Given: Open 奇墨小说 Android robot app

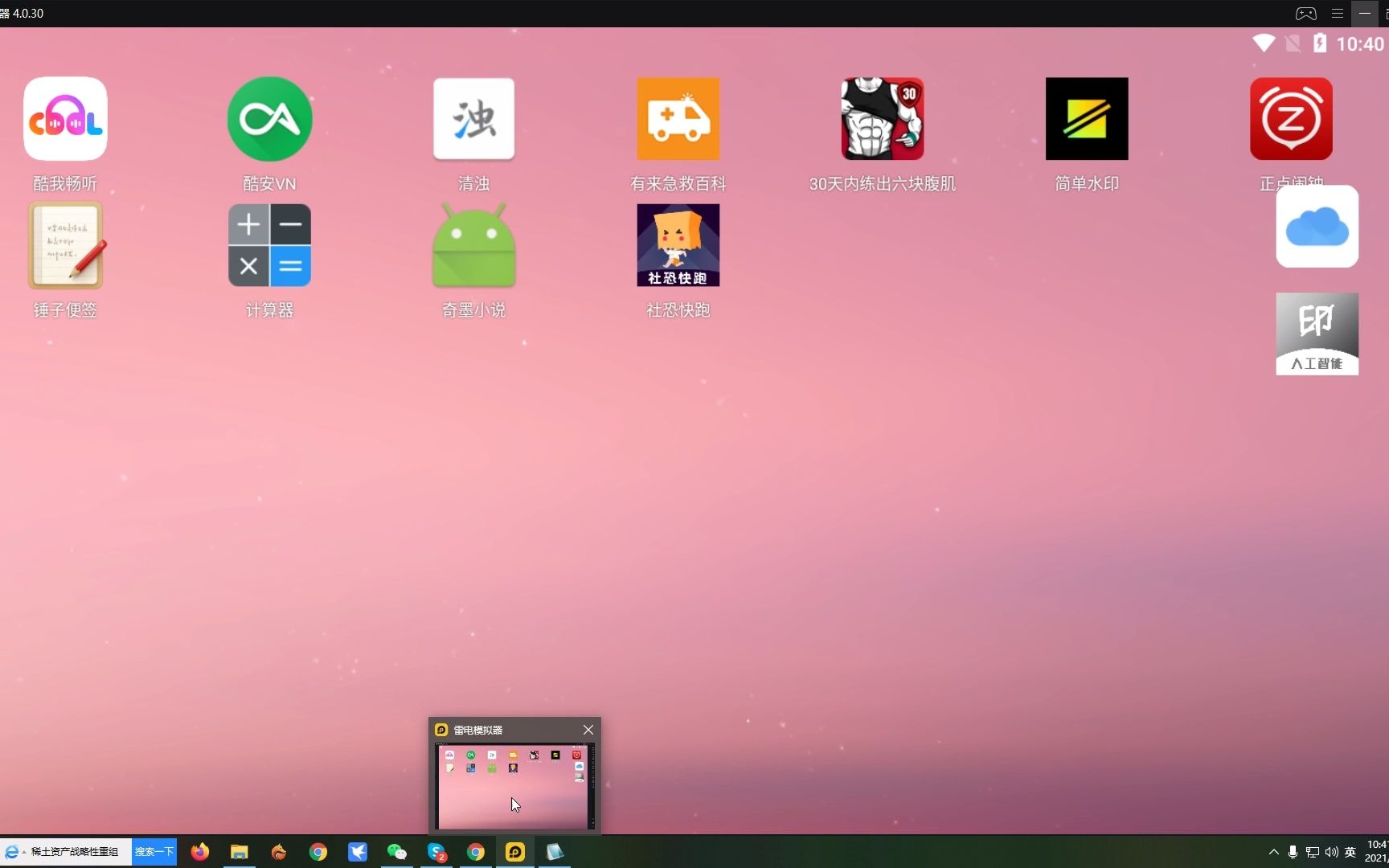Looking at the screenshot, I should (473, 245).
